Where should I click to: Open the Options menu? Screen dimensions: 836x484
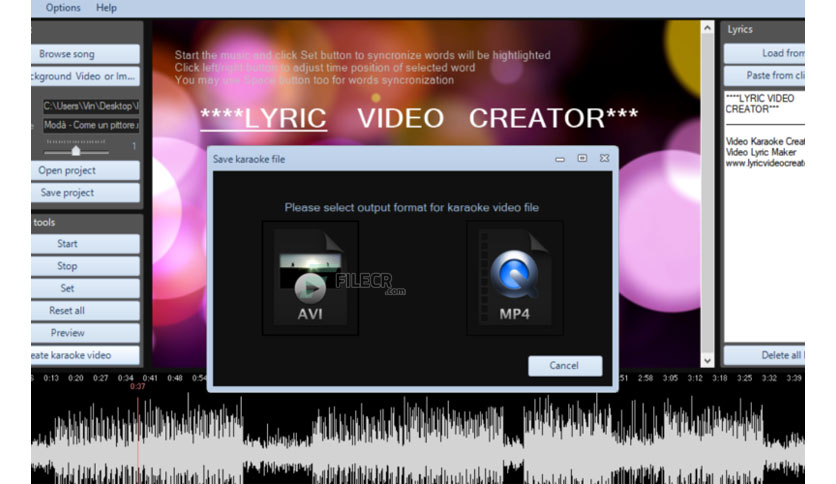[63, 7]
